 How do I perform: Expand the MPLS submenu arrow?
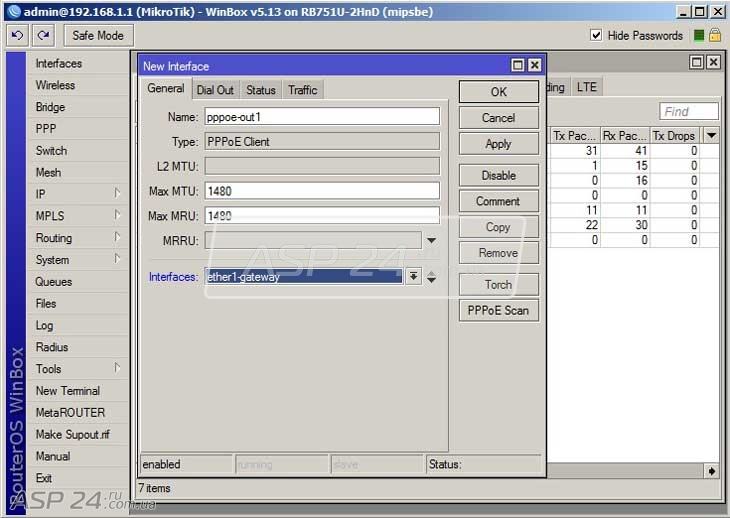(x=117, y=215)
